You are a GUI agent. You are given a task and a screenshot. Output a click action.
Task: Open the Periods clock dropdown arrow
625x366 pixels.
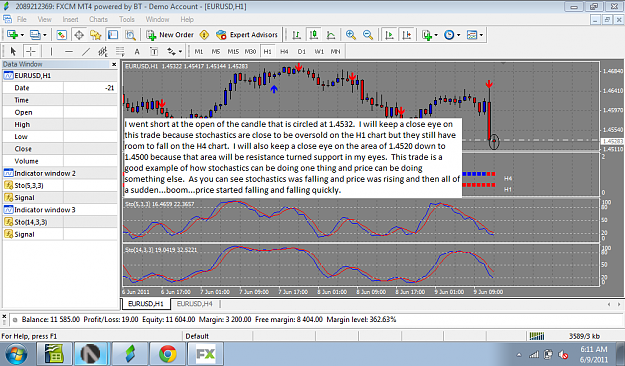pyautogui.click(x=458, y=35)
